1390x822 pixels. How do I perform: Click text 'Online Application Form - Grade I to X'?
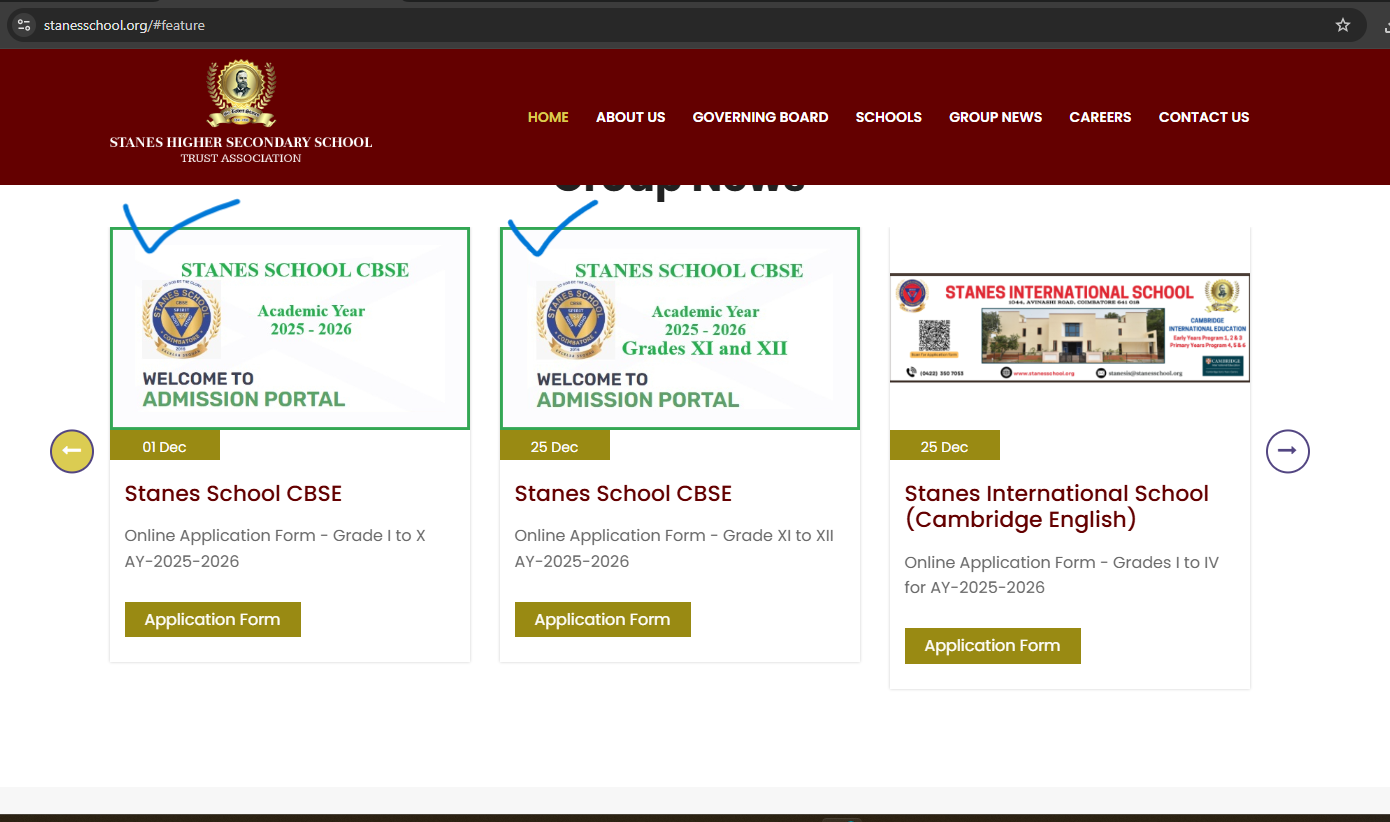point(275,535)
